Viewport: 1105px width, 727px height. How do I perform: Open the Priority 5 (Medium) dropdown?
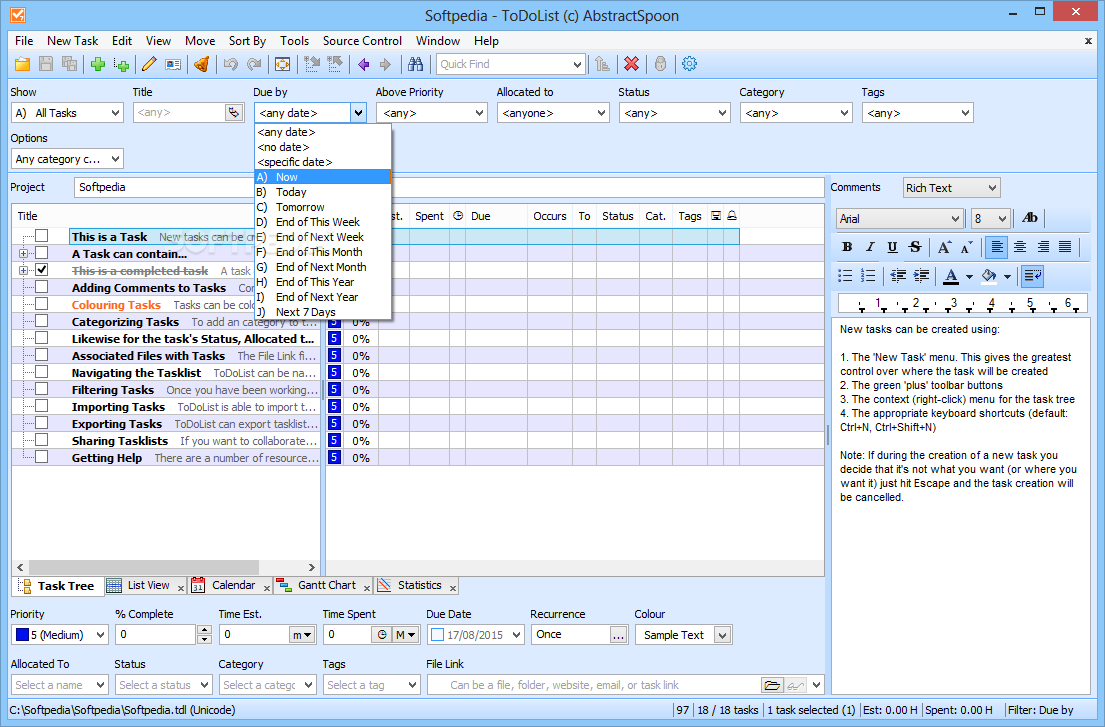(x=60, y=635)
